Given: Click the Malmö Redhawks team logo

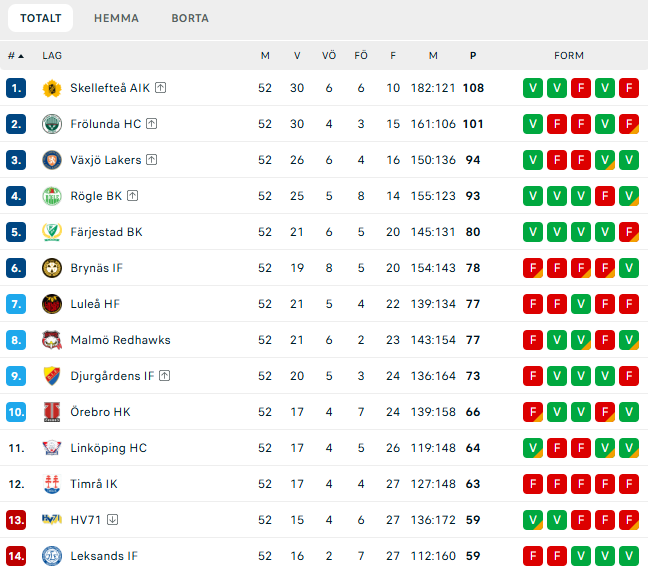Looking at the screenshot, I should pyautogui.click(x=52, y=340).
